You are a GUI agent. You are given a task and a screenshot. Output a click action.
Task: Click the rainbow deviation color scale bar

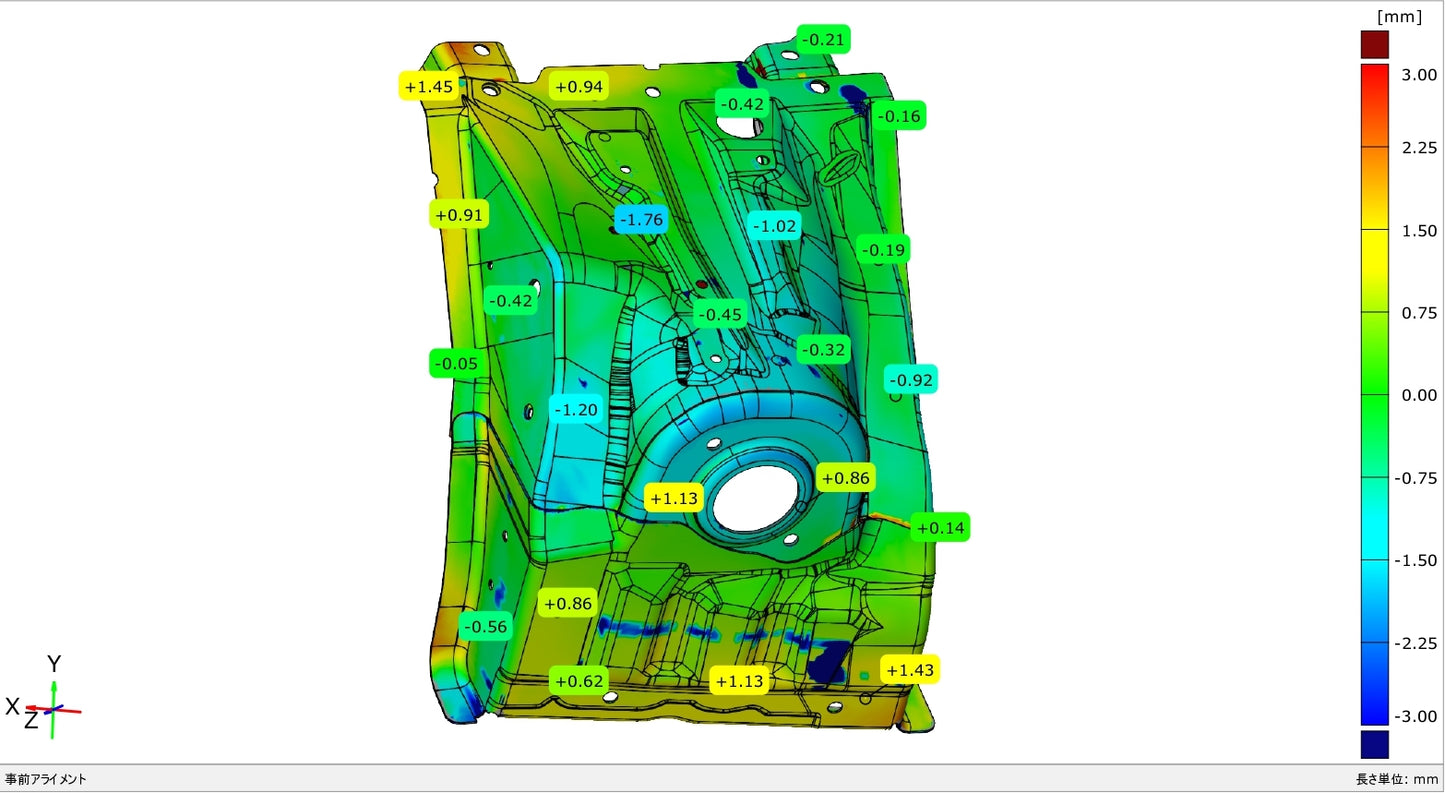coord(1375,394)
